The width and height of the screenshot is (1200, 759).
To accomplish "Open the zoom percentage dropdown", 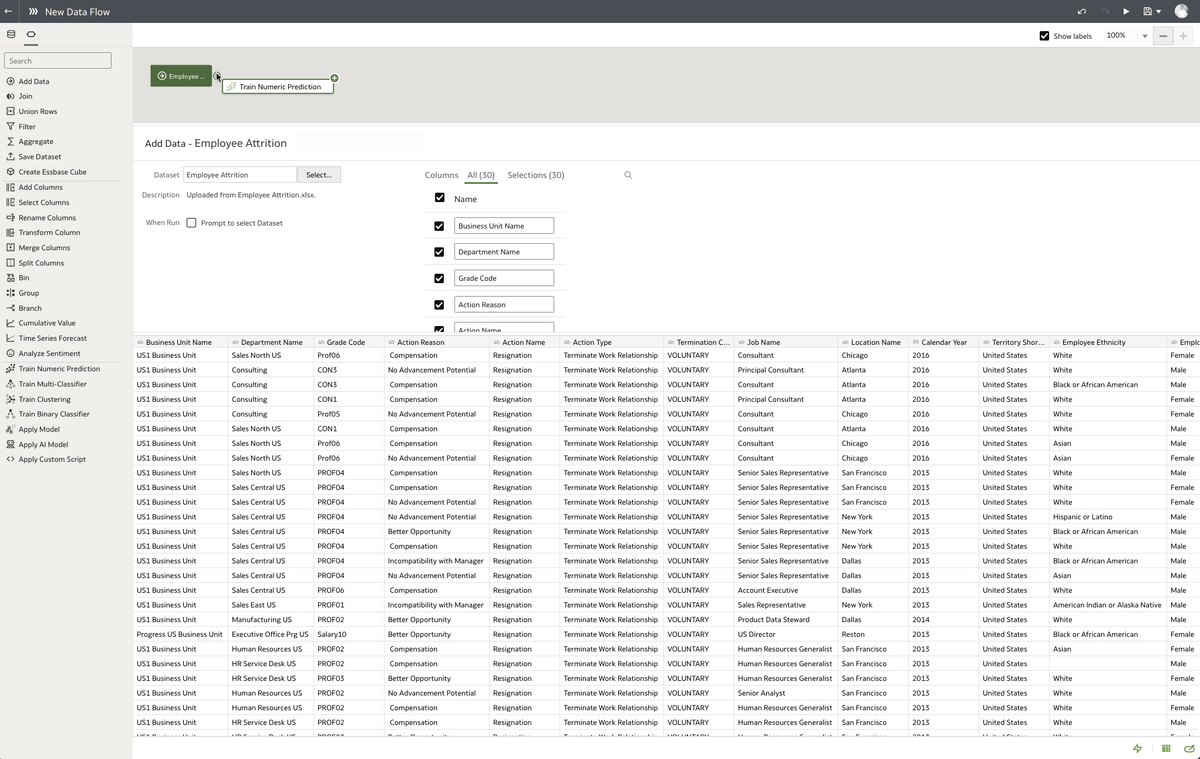I will click(1143, 36).
